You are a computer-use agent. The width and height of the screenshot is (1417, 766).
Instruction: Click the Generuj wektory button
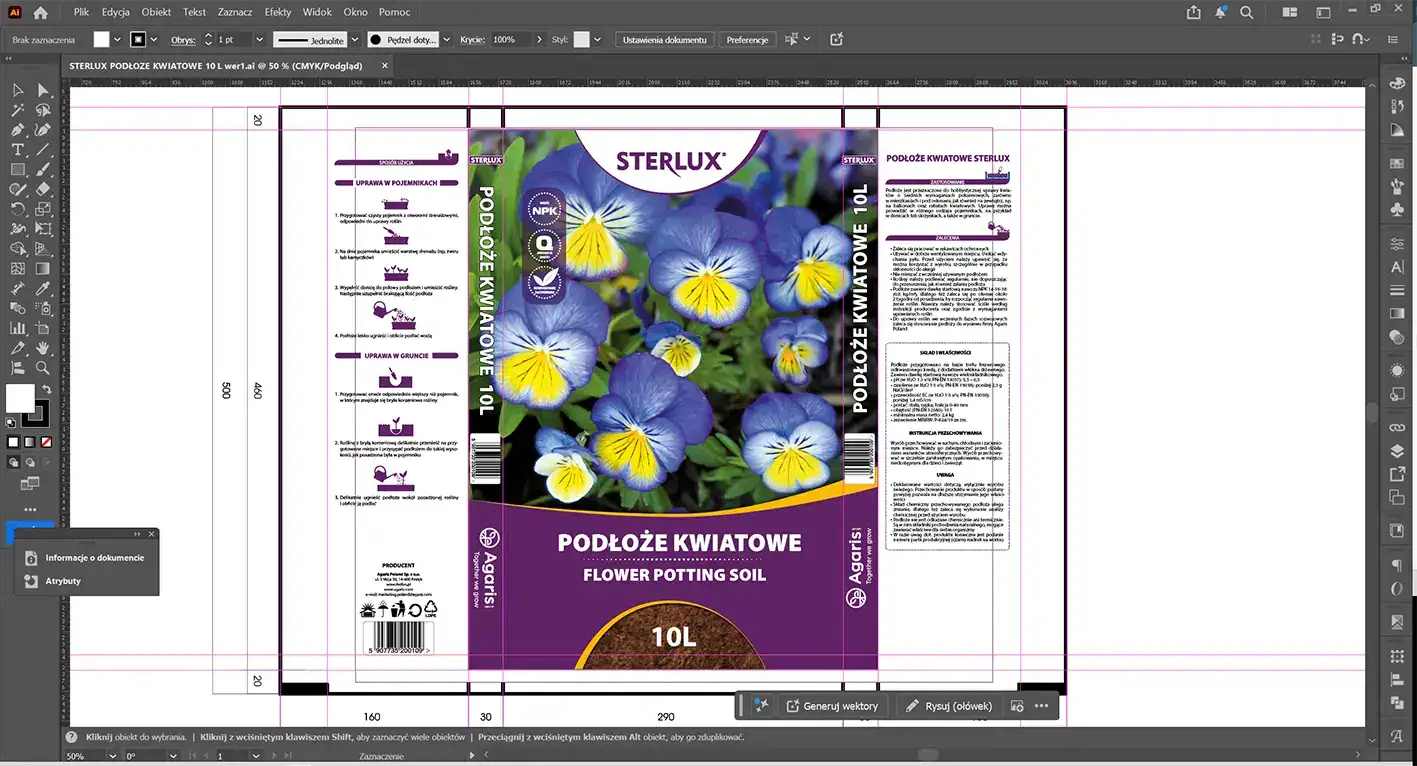[832, 706]
